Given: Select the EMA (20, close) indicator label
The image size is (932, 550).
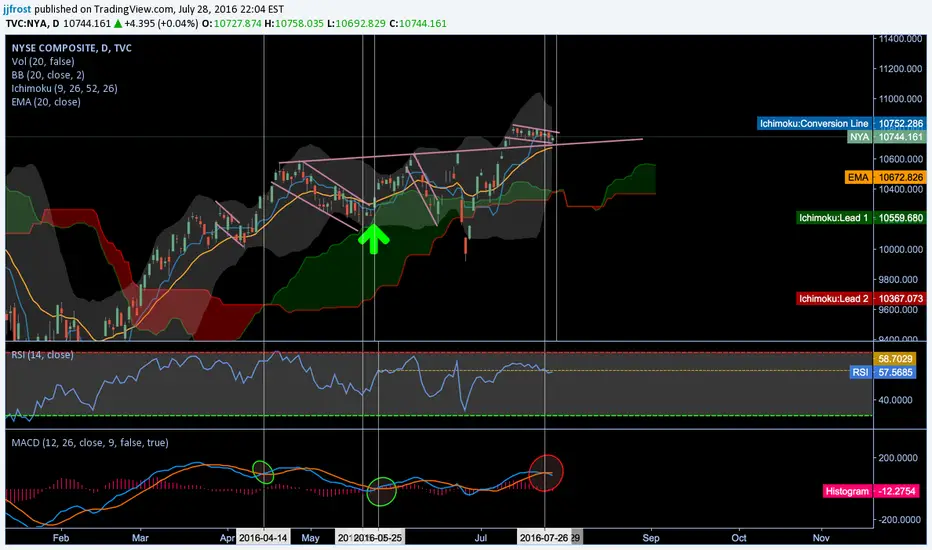Looking at the screenshot, I should coord(46,102).
